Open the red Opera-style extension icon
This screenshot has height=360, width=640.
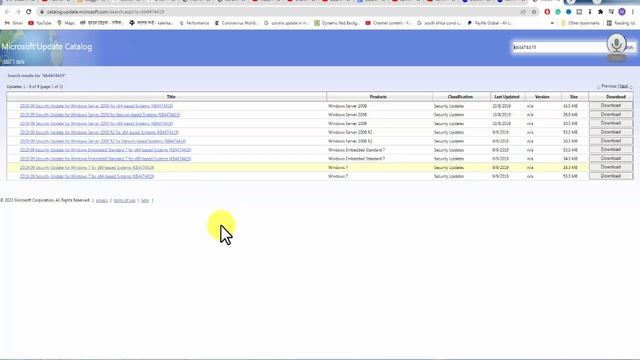pyautogui.click(x=547, y=12)
